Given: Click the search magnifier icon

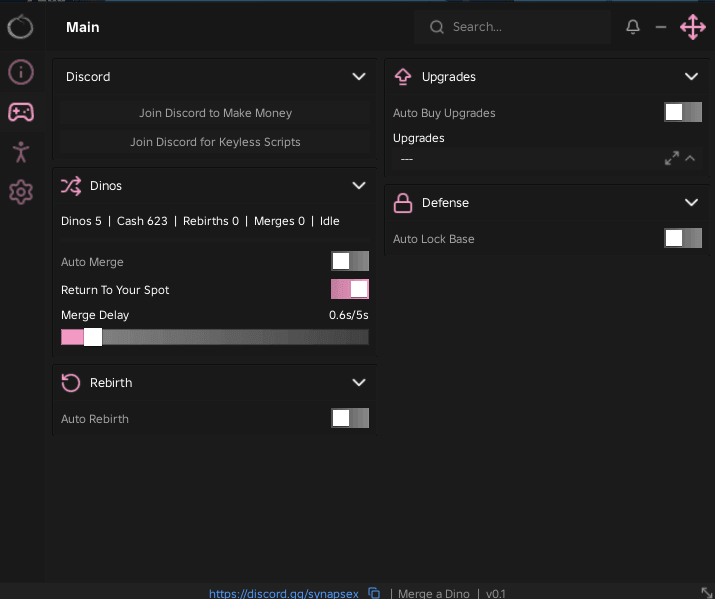Looking at the screenshot, I should pyautogui.click(x=436, y=27).
